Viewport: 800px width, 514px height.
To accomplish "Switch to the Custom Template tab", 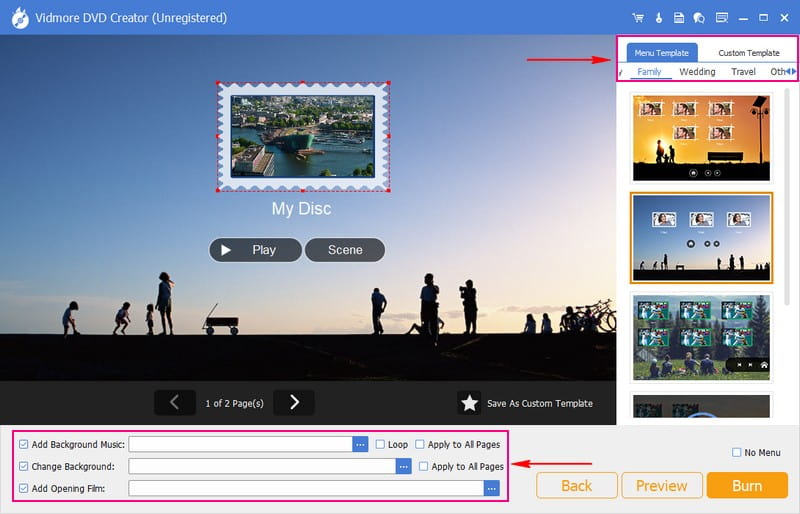I will (748, 53).
